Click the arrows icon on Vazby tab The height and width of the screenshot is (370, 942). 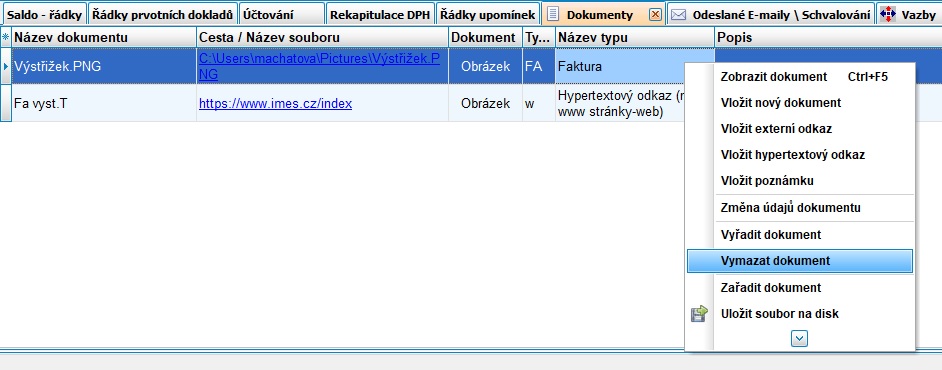tap(888, 14)
